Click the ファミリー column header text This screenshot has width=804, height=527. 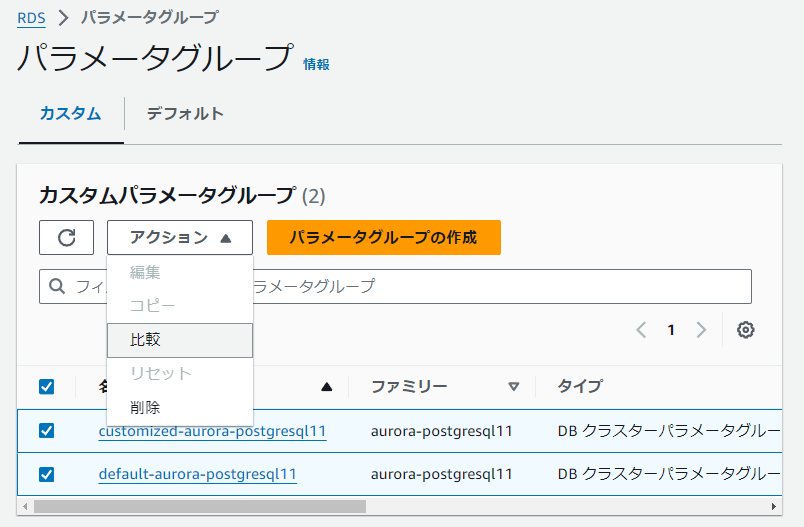click(409, 386)
